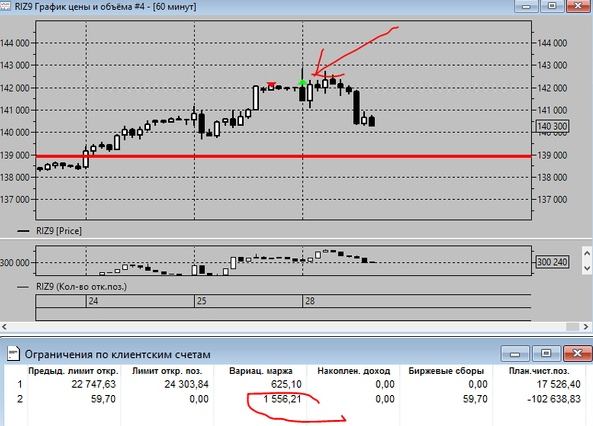593x426 pixels.
Task: Minimize the Ограничения по клиентским счетам panel
Action: pyautogui.click(x=515, y=354)
